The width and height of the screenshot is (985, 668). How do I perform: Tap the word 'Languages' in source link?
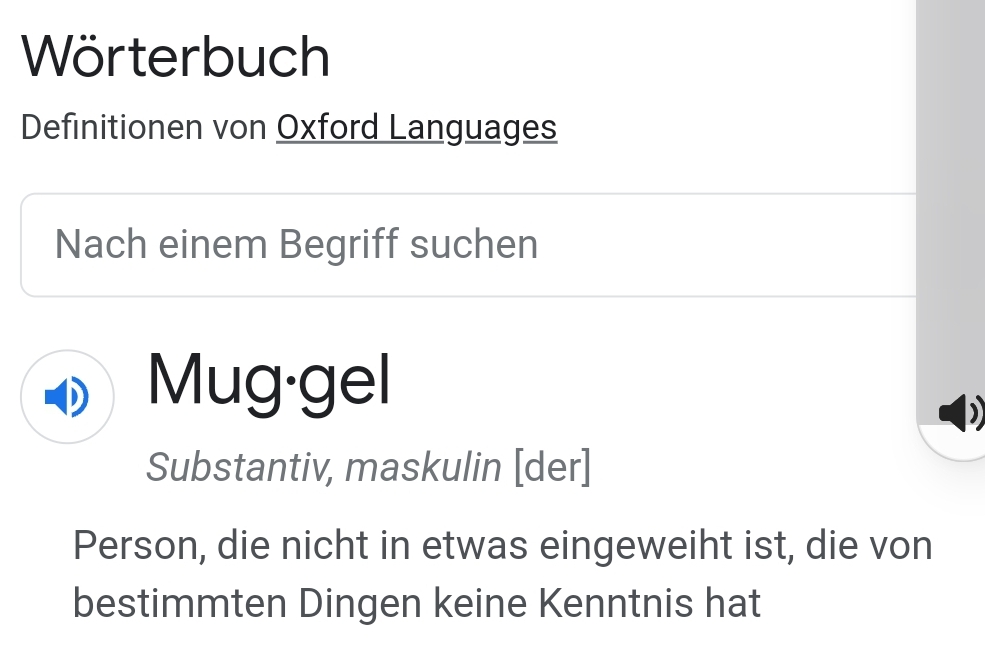(472, 127)
